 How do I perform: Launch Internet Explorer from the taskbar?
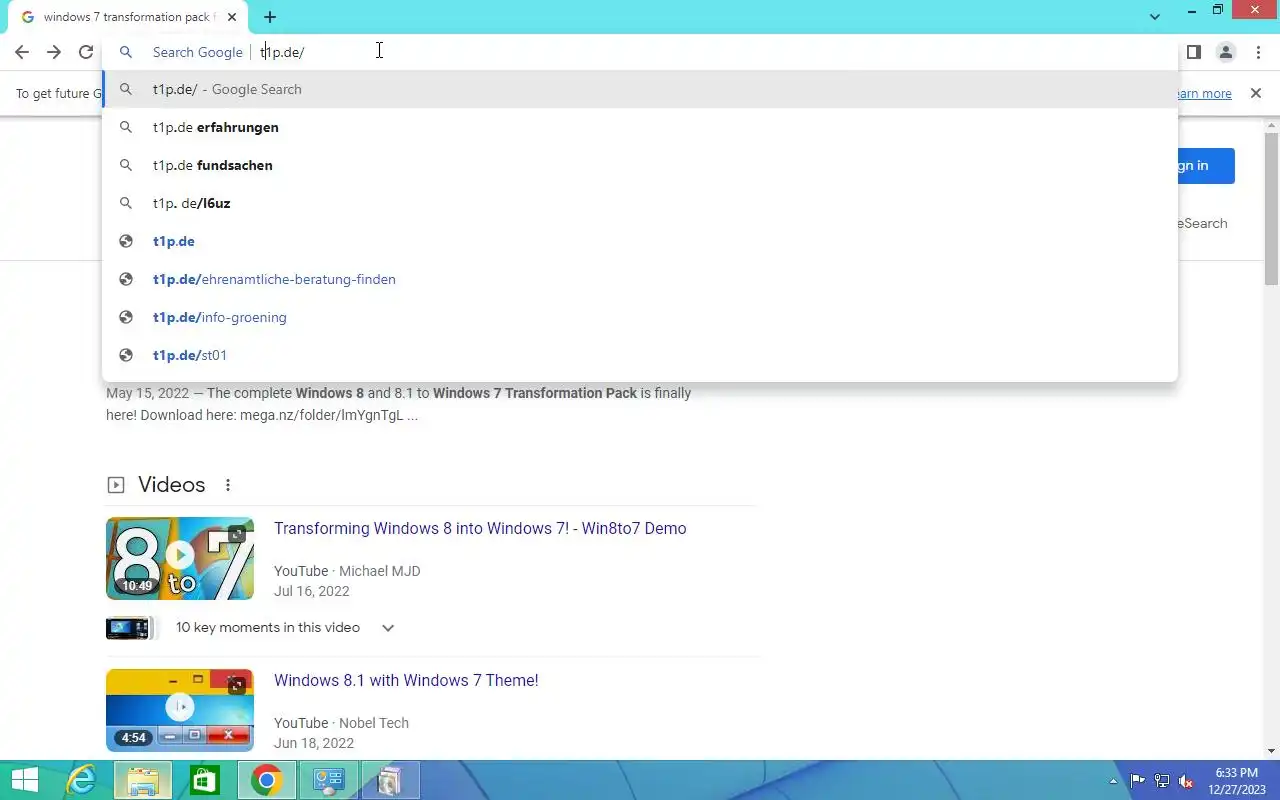[x=82, y=780]
